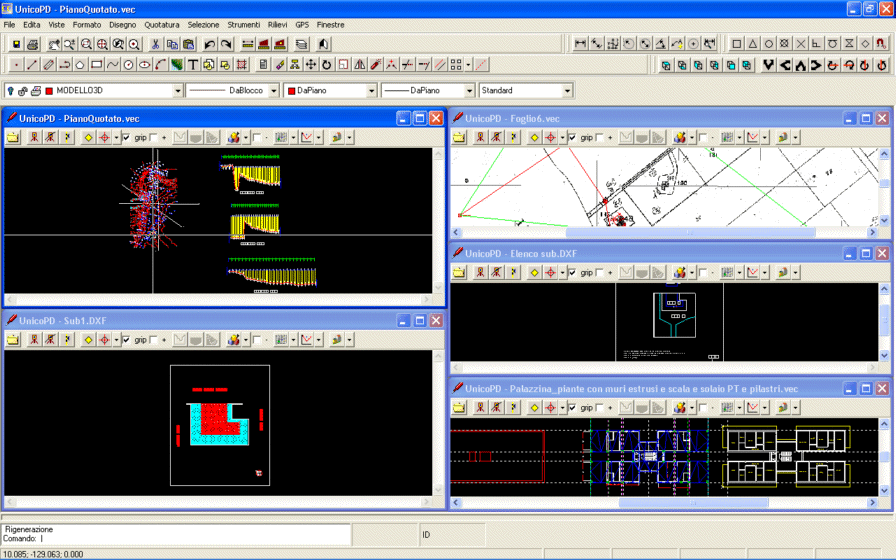
Task: Open the Edita menu
Action: tap(31, 25)
